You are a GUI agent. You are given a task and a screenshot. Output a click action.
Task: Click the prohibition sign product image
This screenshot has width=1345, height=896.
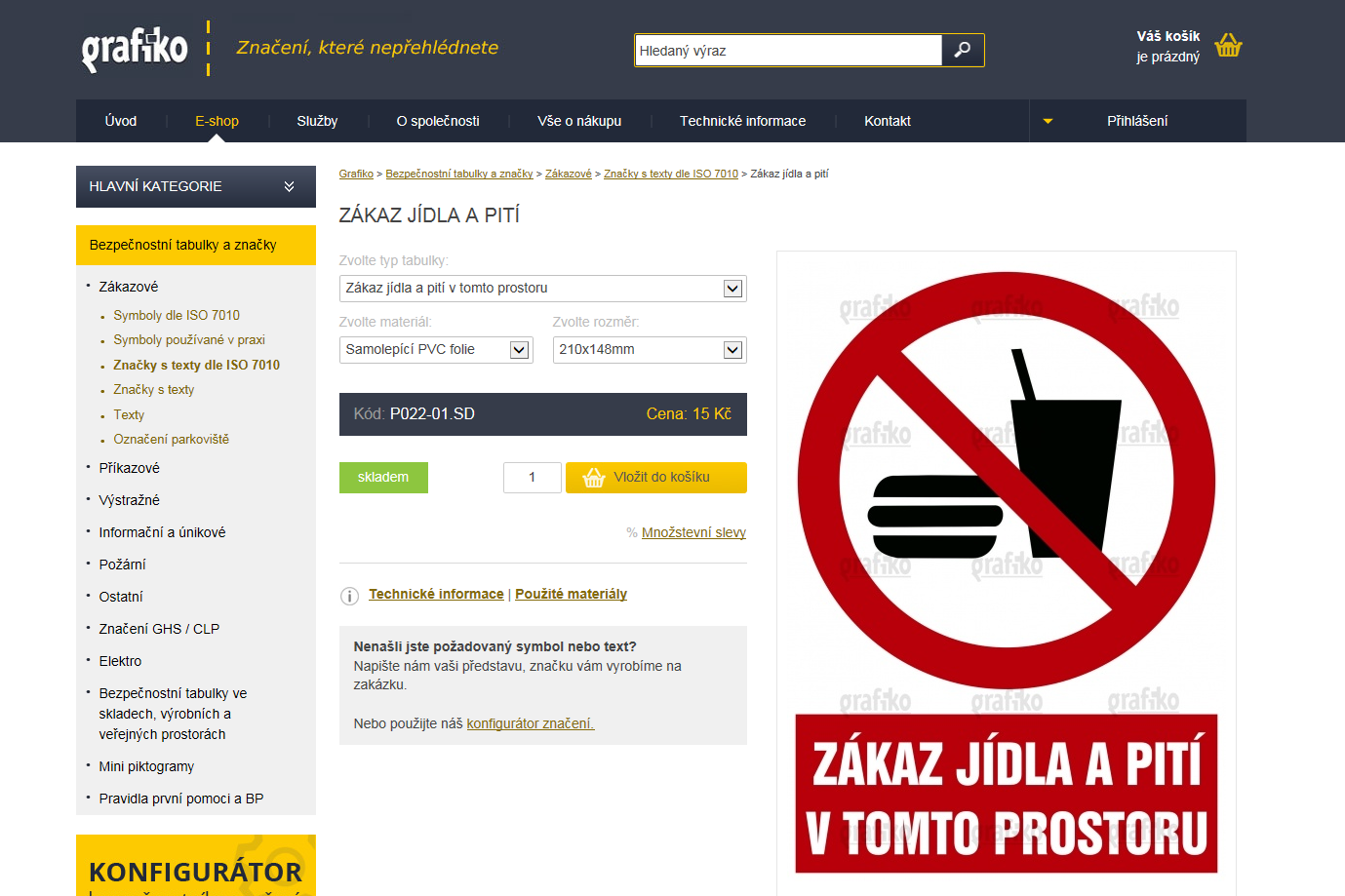1007,572
